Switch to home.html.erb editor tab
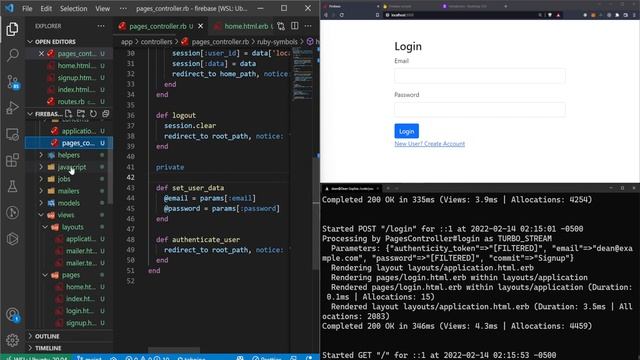The width and height of the screenshot is (640, 360). click(x=246, y=26)
